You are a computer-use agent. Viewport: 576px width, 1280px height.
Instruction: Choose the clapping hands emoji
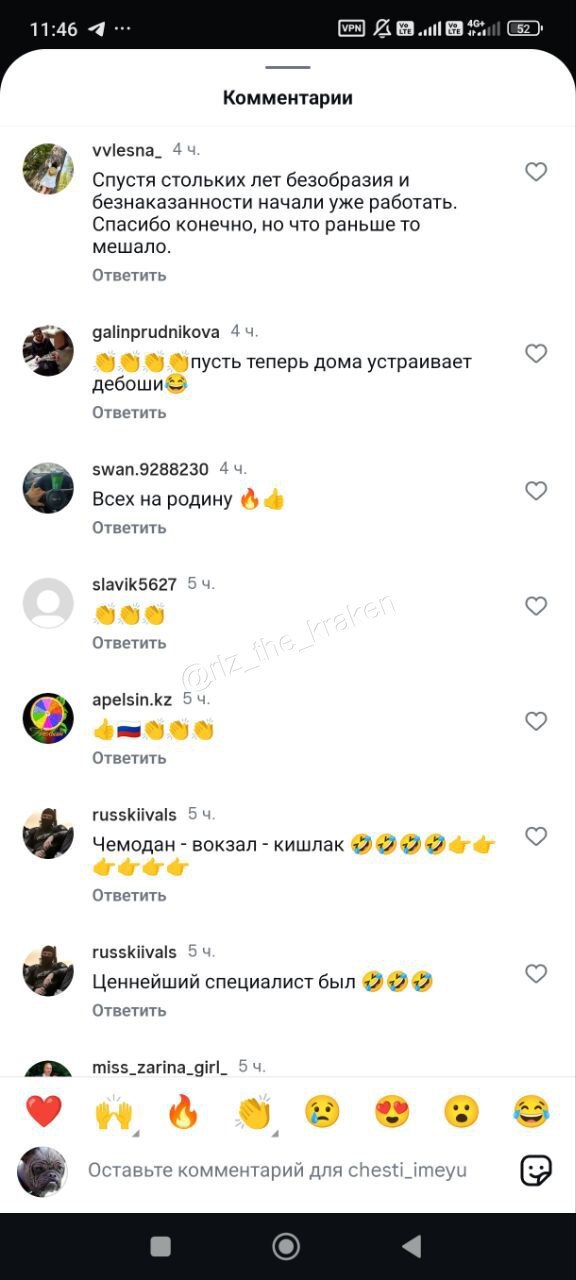click(x=254, y=1111)
